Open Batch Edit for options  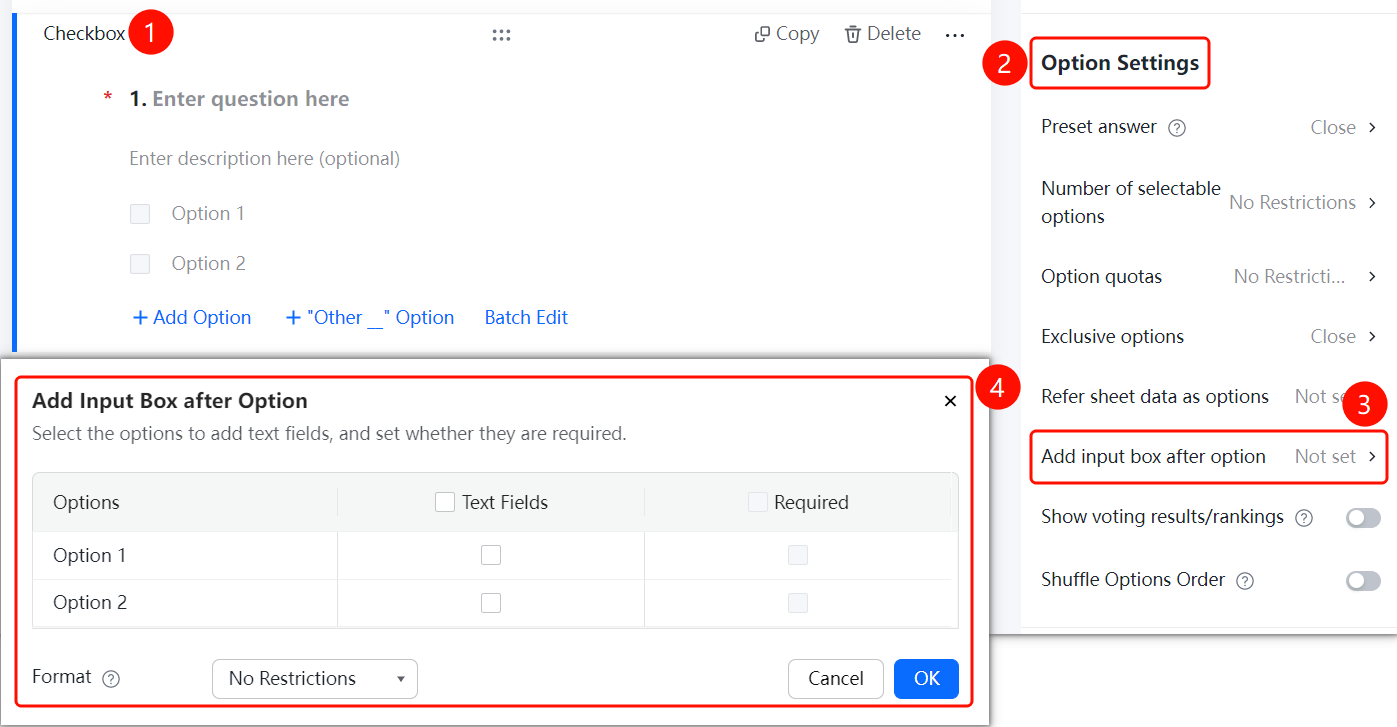point(526,317)
